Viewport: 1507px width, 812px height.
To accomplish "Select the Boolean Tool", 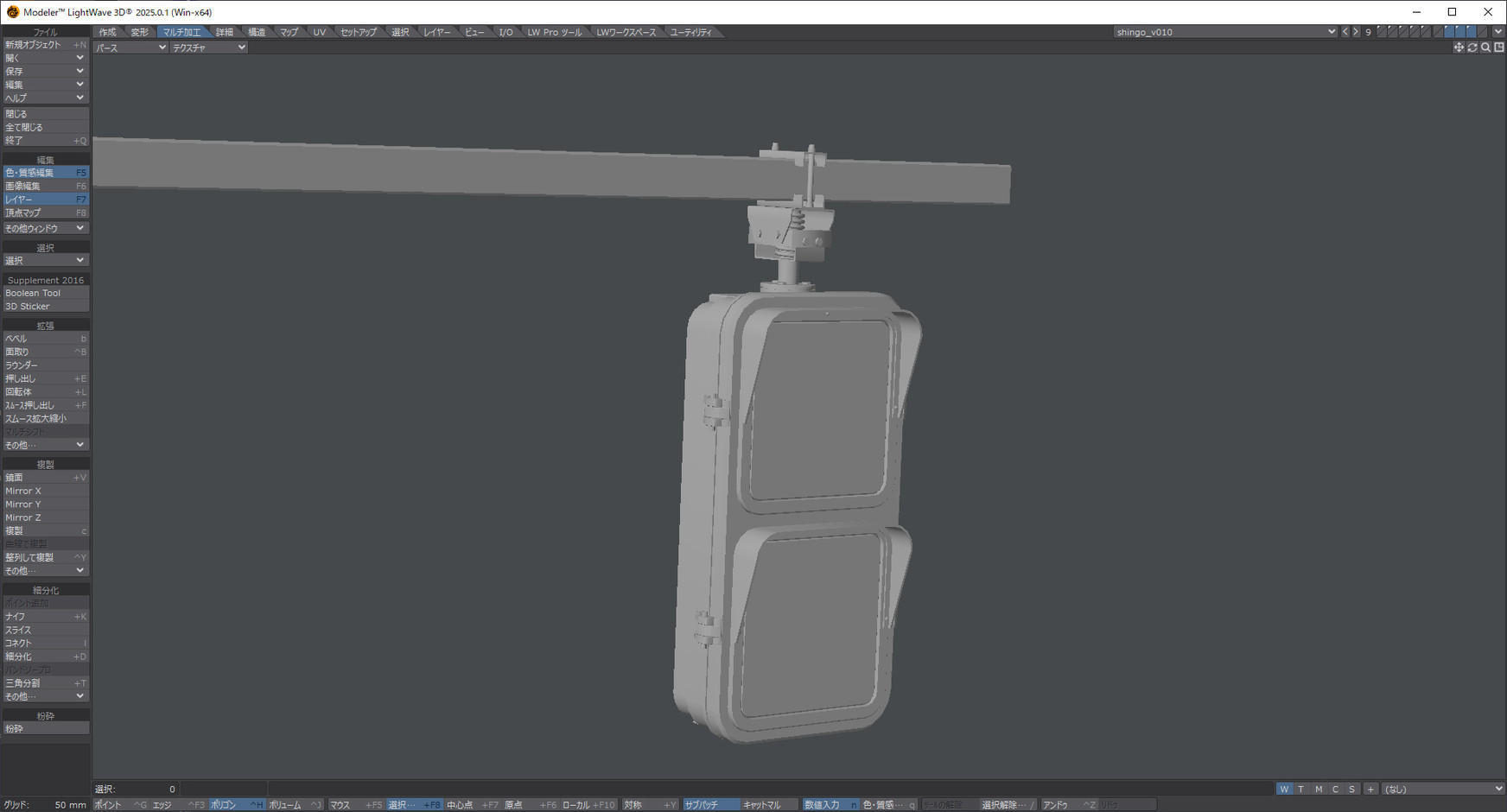I will (45, 293).
